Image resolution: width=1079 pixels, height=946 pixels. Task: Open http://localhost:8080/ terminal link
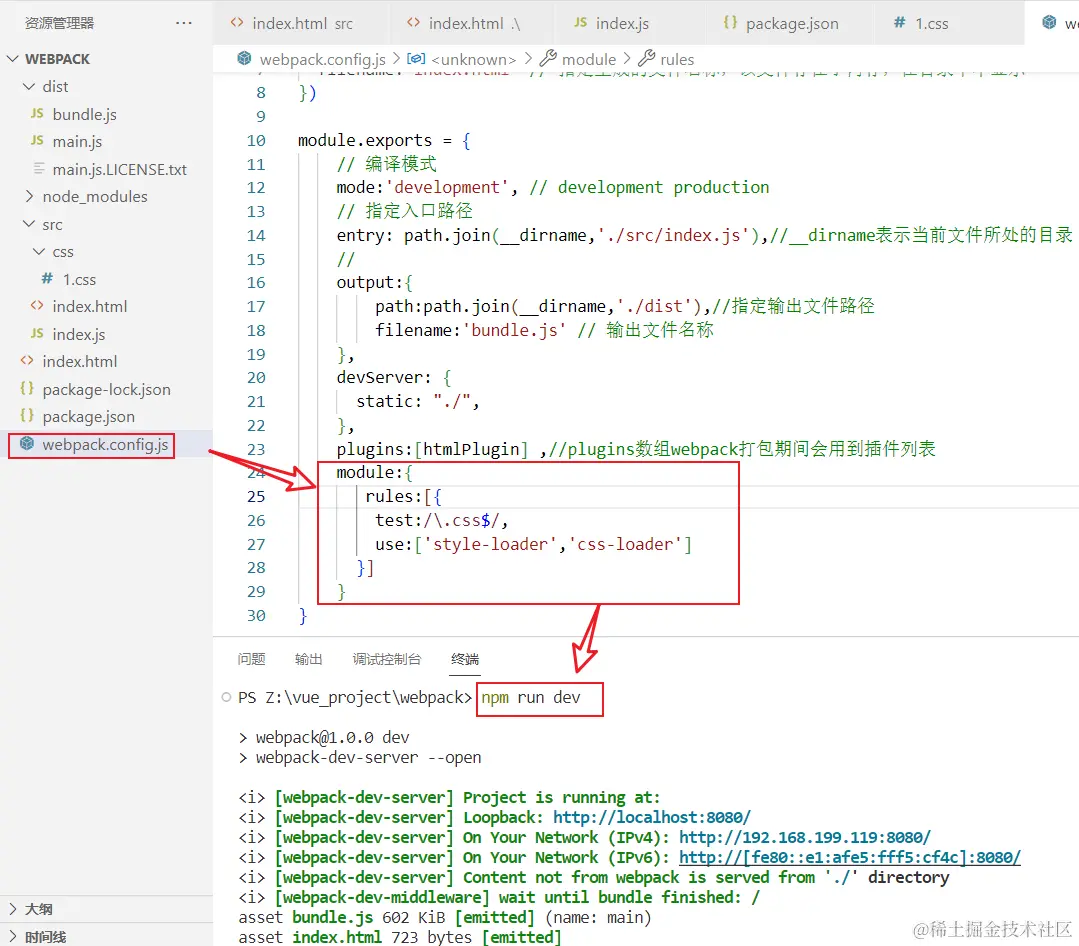(652, 817)
